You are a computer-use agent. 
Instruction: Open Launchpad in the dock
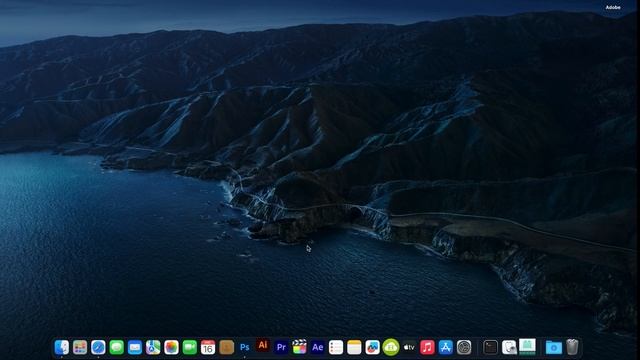80,347
